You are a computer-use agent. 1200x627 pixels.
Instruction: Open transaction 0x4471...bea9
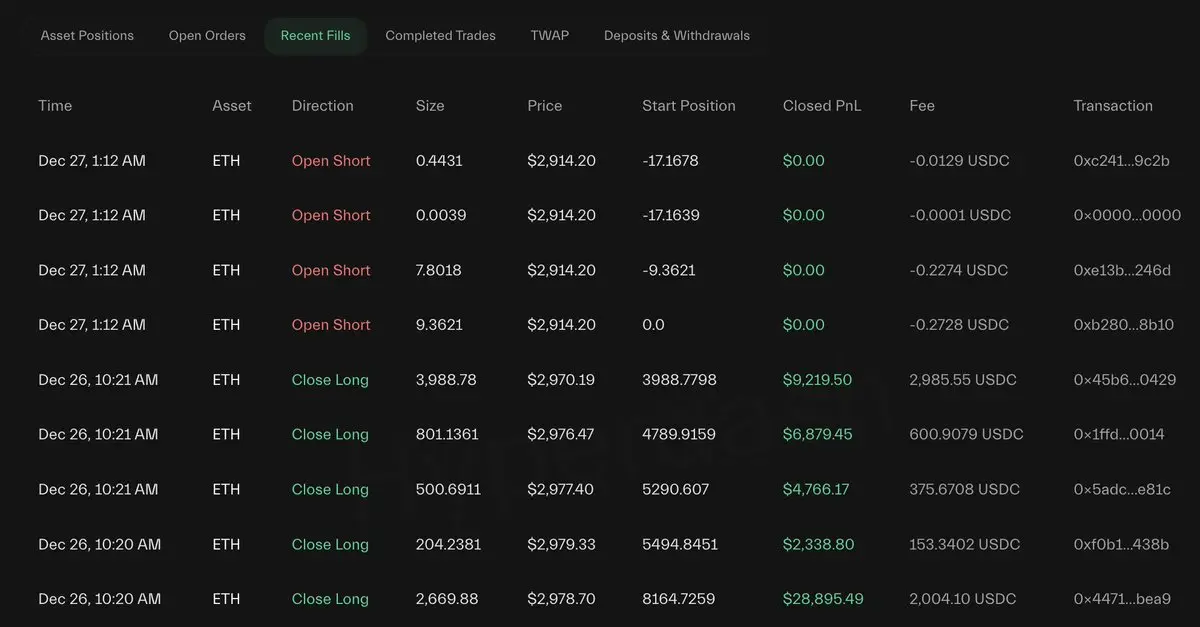(x=1122, y=599)
